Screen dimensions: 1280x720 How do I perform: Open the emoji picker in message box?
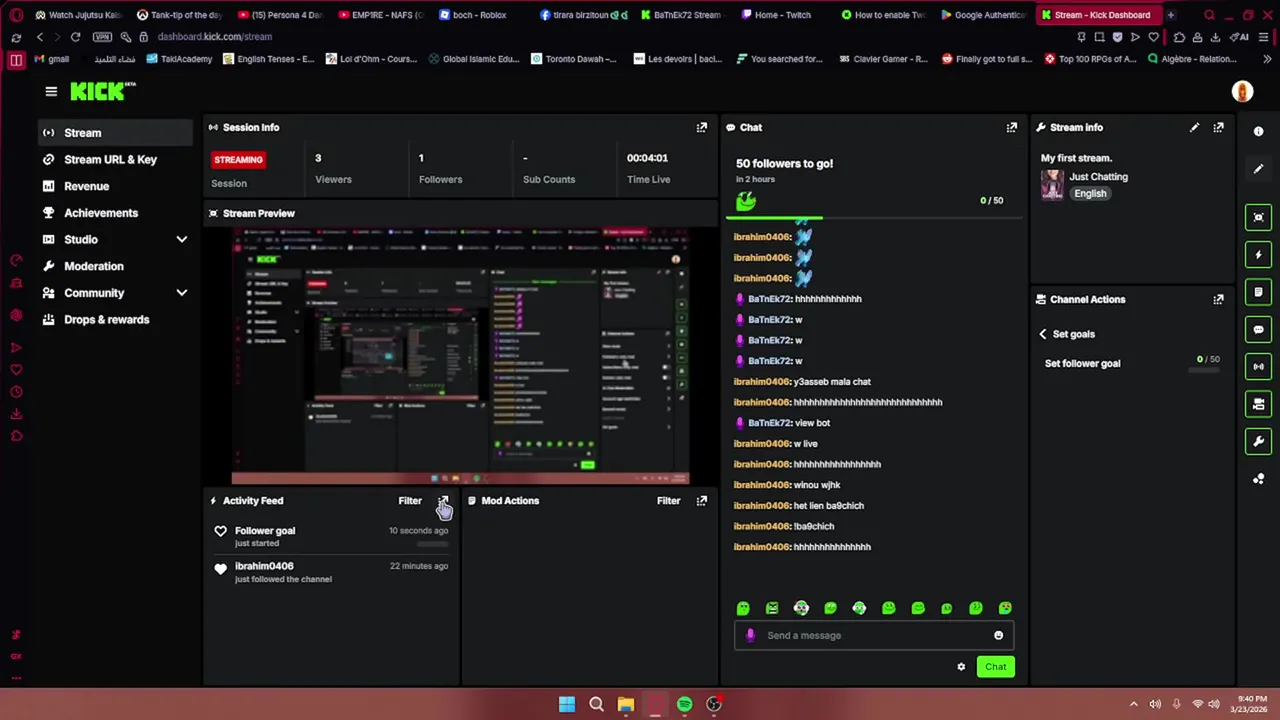tap(998, 635)
